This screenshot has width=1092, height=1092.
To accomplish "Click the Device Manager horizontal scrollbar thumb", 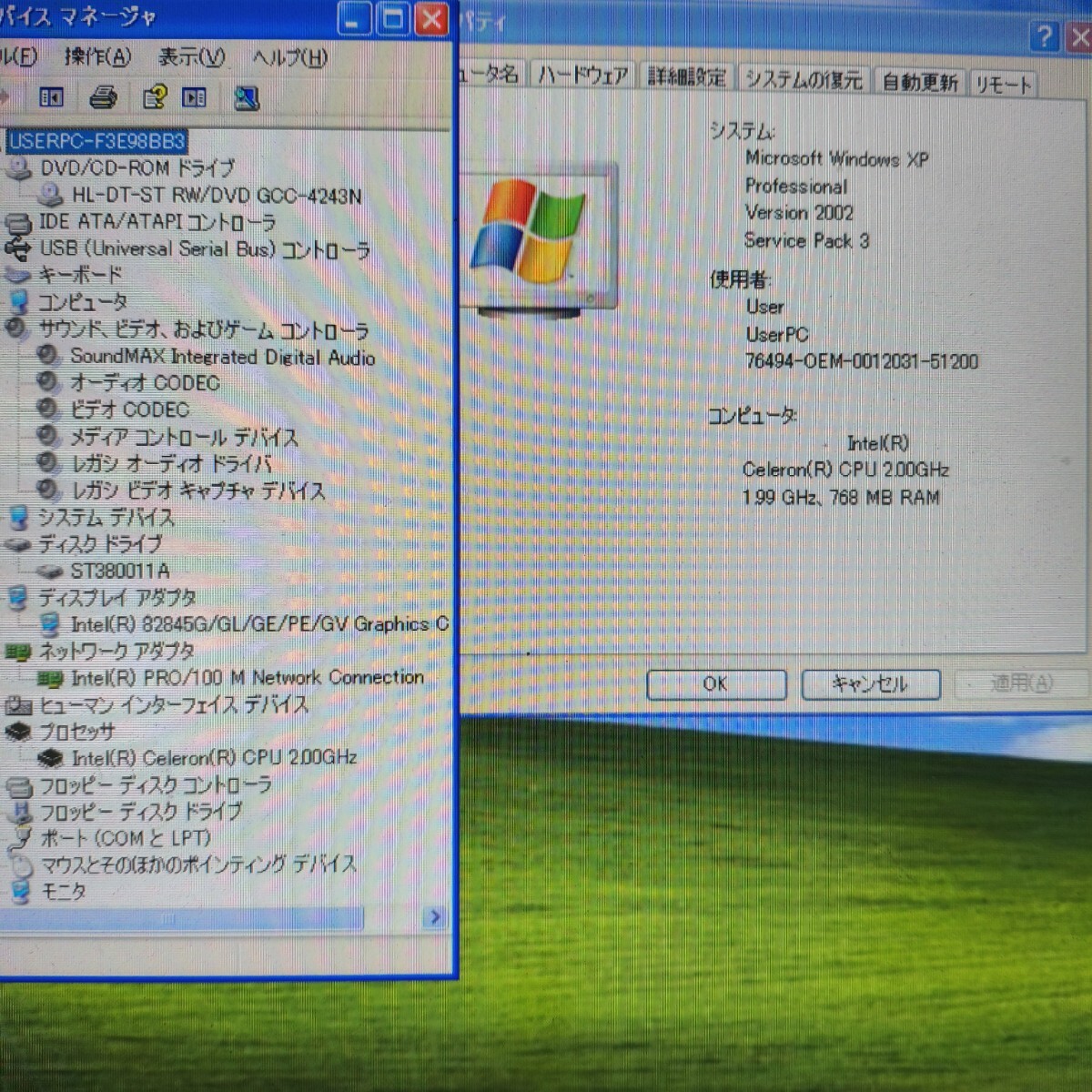I will (x=180, y=918).
